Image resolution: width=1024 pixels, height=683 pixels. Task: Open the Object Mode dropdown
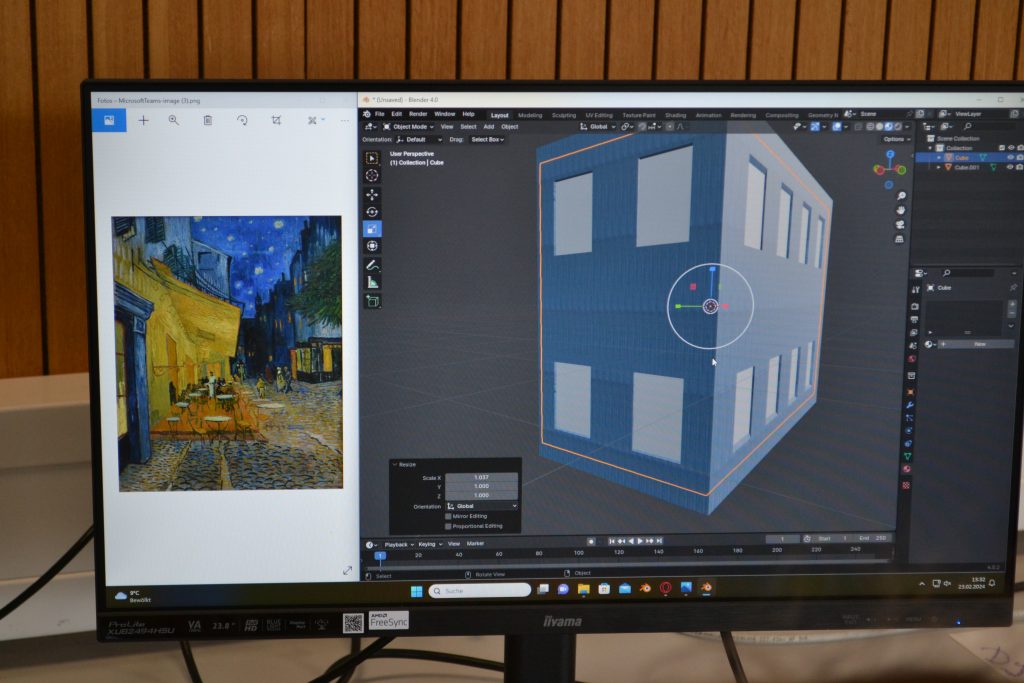[409, 127]
